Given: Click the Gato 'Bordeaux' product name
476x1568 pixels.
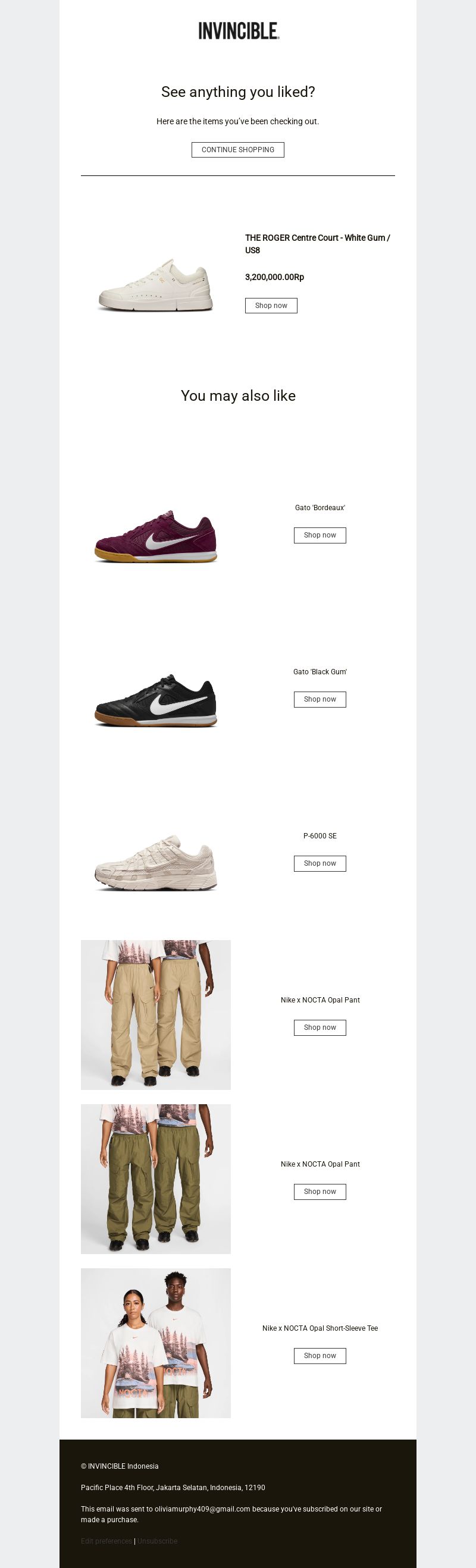Looking at the screenshot, I should 320,508.
